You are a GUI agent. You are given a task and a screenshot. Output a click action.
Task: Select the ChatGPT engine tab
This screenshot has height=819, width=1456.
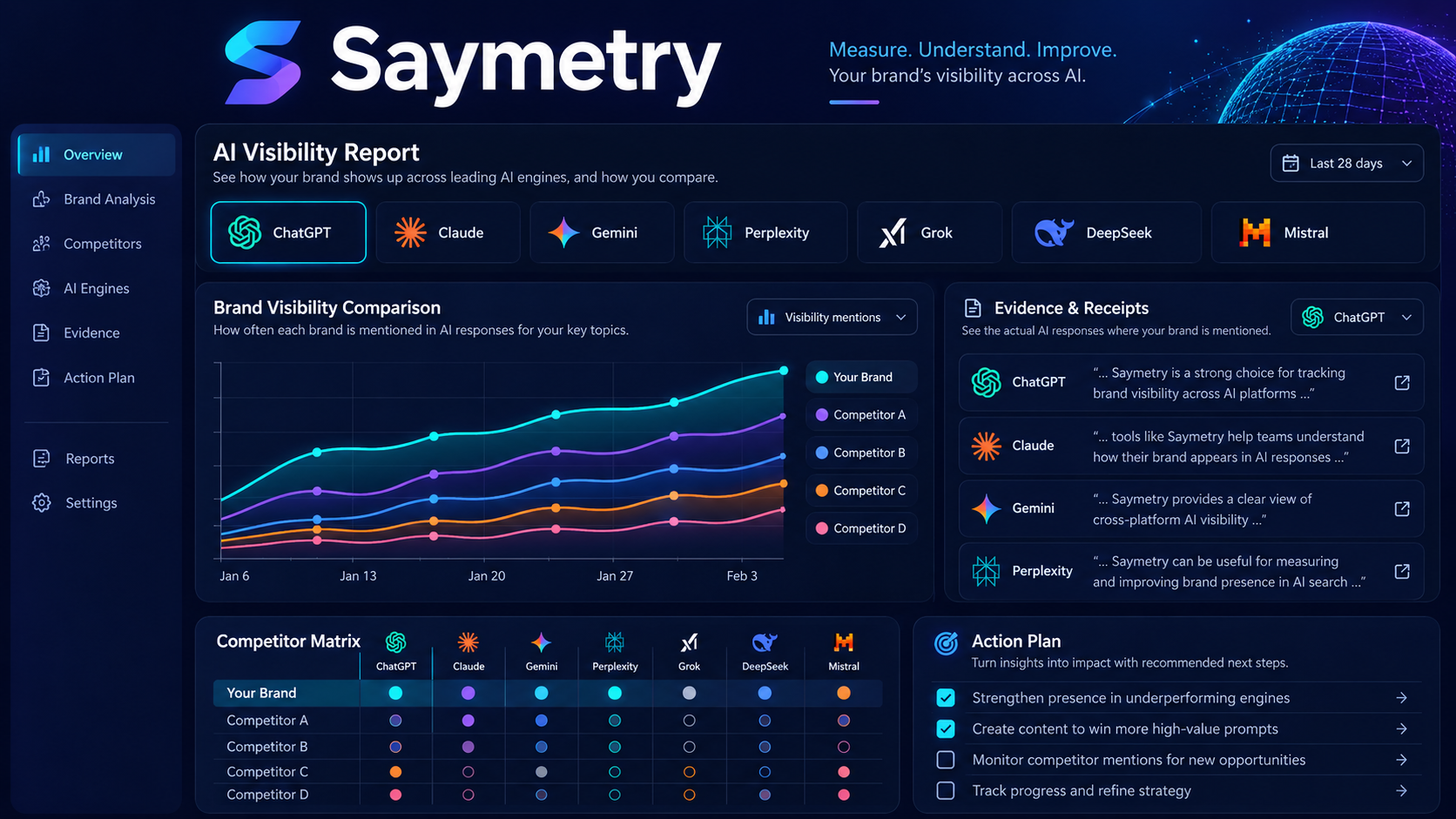pyautogui.click(x=288, y=232)
